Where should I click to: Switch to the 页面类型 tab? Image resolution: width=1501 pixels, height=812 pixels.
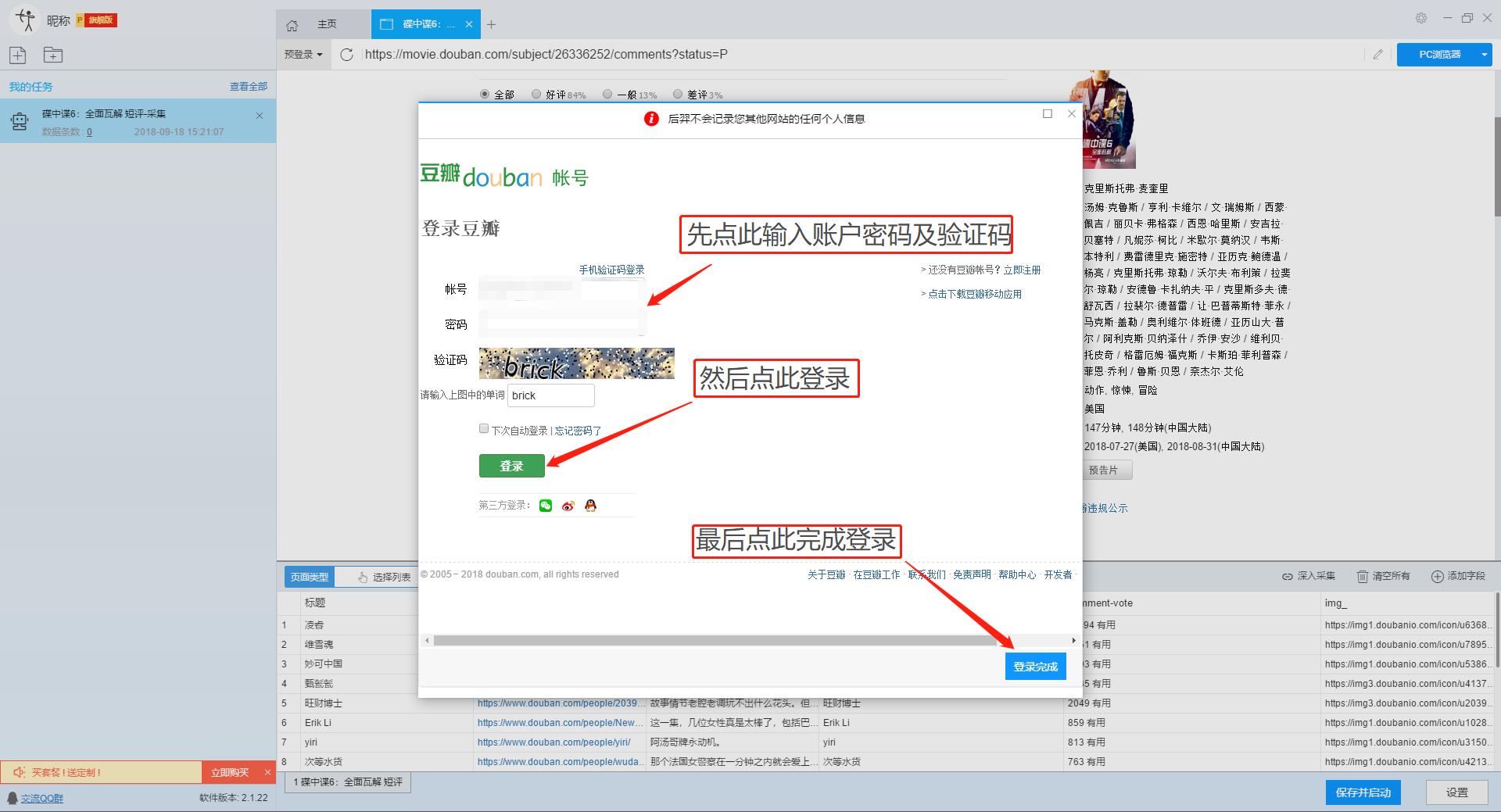[310, 577]
